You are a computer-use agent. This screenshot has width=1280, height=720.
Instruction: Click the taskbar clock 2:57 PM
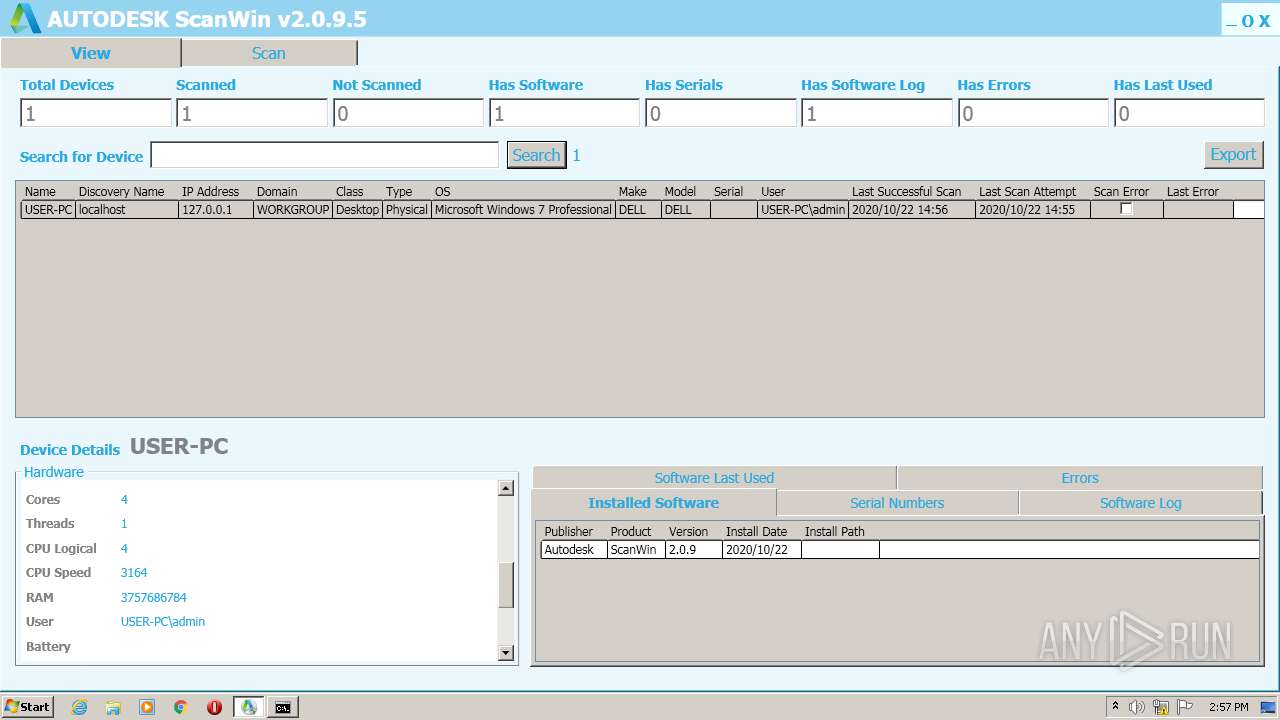pyautogui.click(x=1228, y=707)
